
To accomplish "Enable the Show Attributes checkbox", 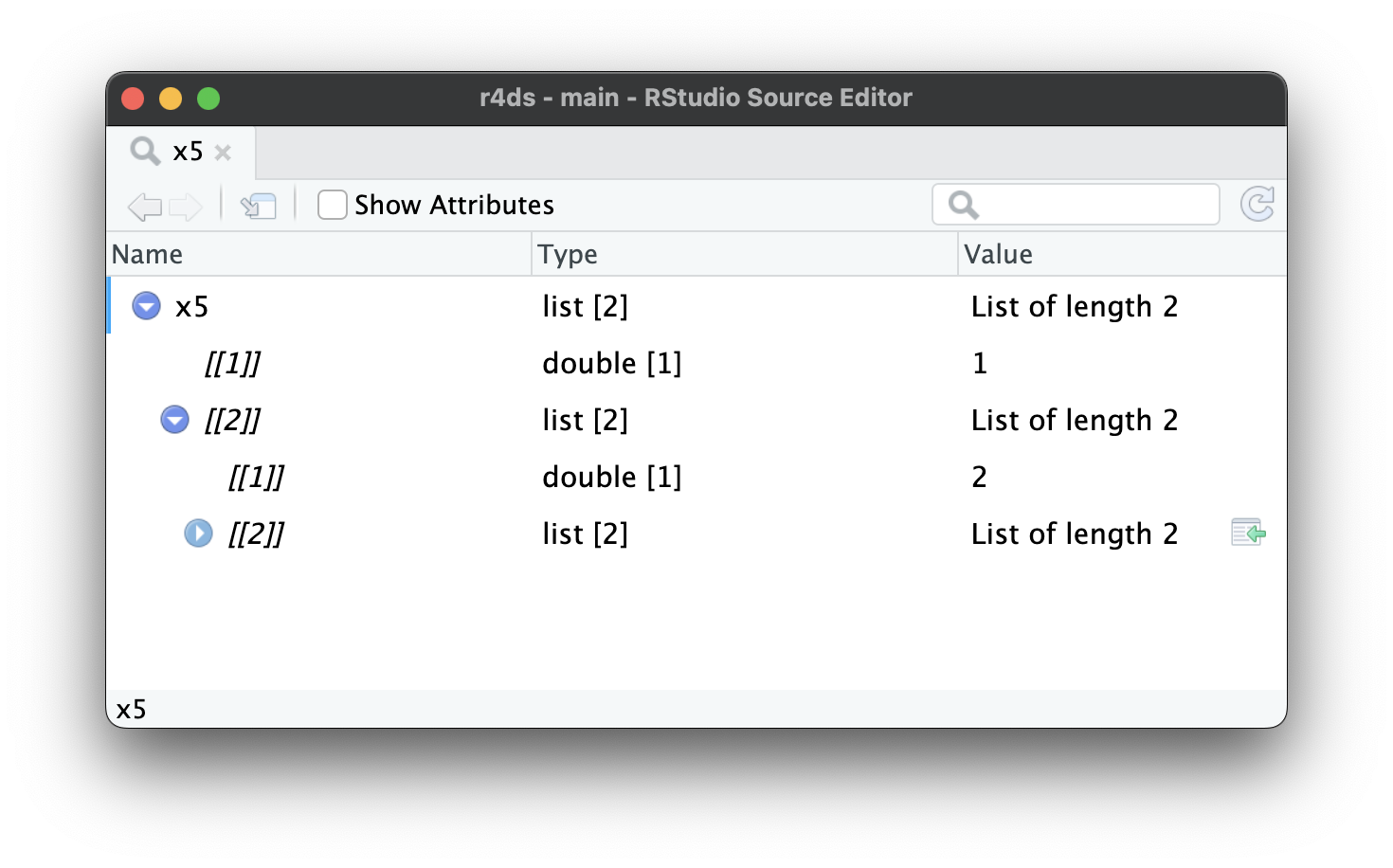I will point(332,205).
